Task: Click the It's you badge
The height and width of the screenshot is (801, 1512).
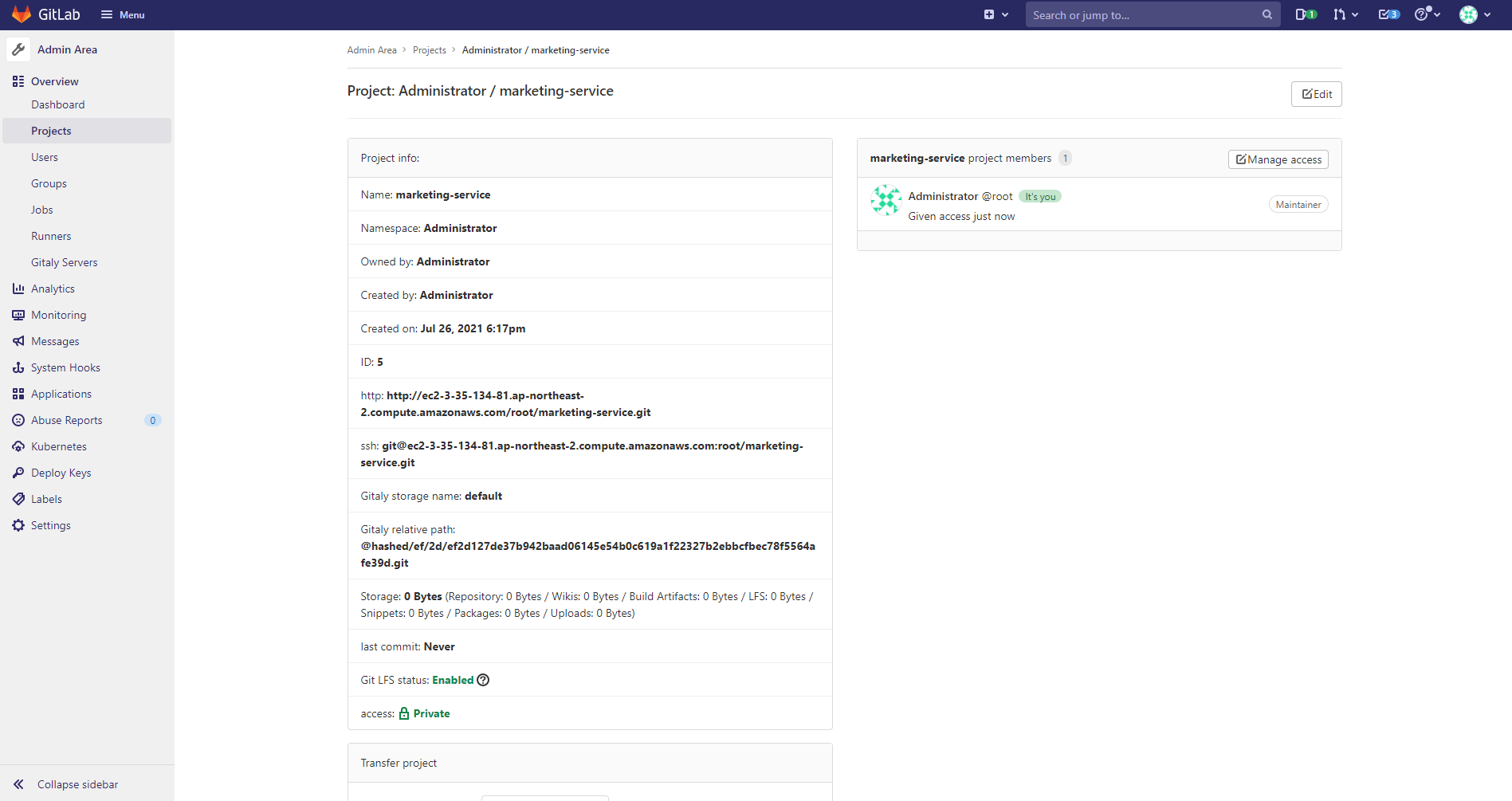Action: pyautogui.click(x=1040, y=197)
